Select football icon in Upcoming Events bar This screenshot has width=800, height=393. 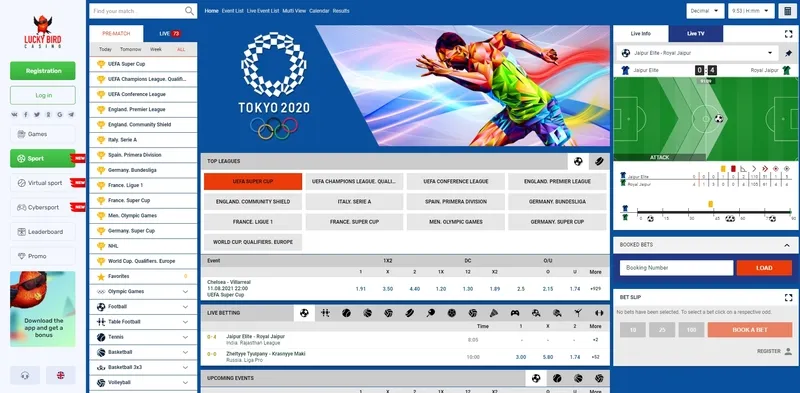pos(536,378)
